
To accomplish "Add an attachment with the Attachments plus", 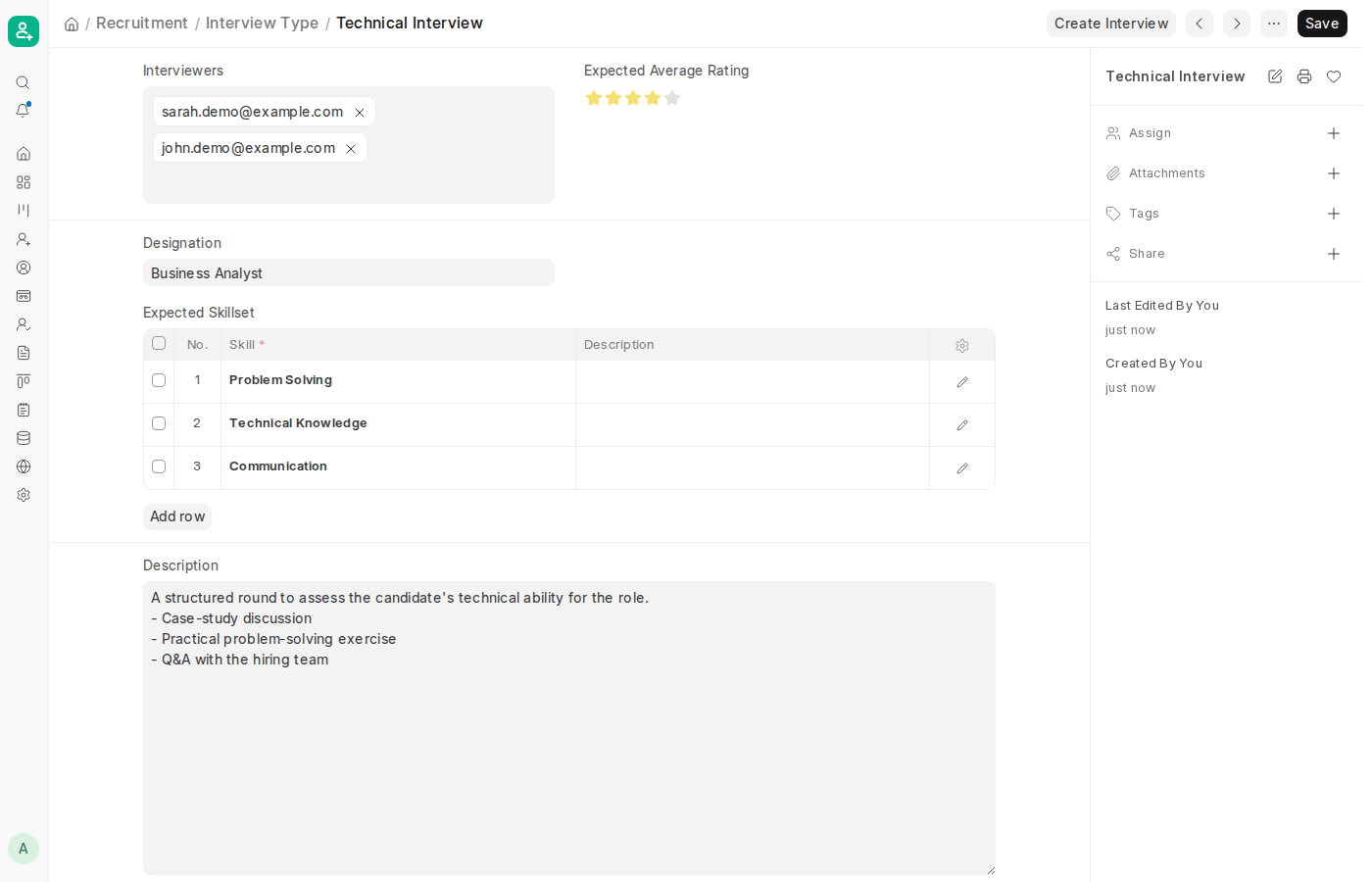I will point(1334,173).
